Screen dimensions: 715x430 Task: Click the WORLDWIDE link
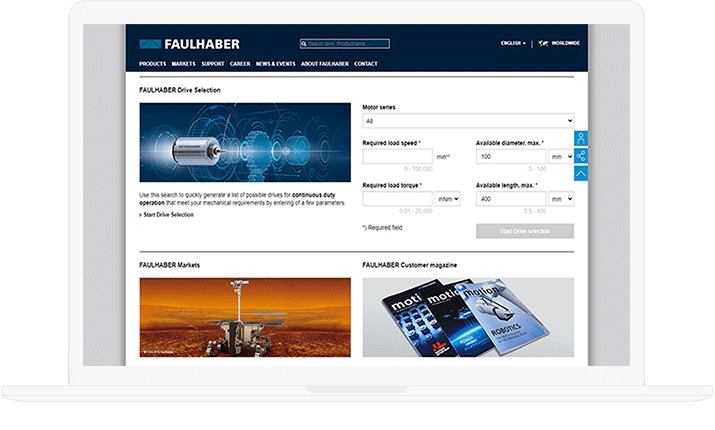[565, 43]
